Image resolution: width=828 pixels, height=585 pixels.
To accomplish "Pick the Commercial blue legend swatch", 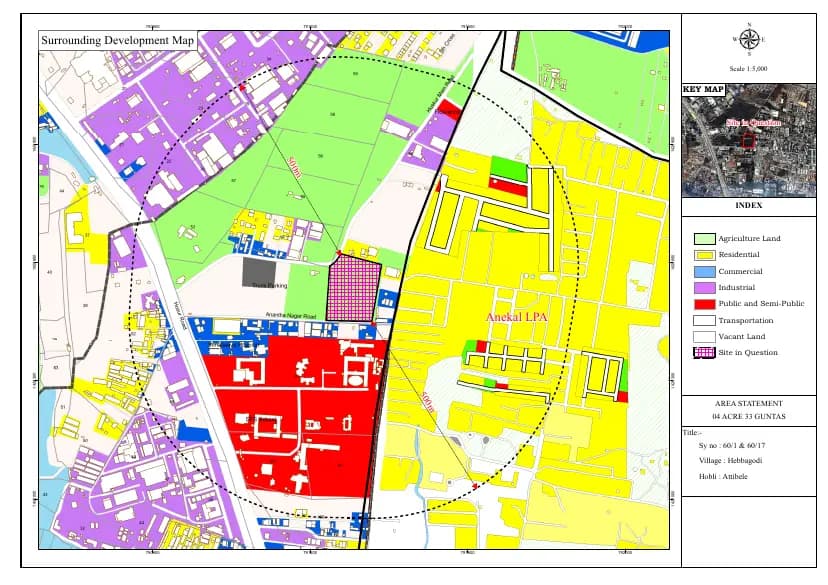I will coord(704,271).
